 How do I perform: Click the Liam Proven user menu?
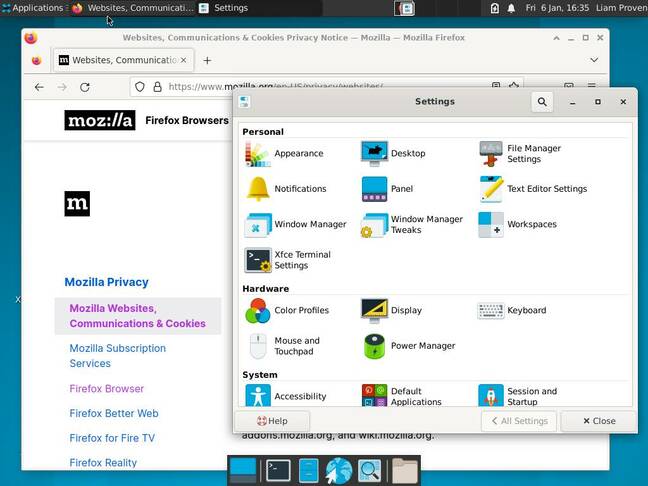(x=621, y=8)
